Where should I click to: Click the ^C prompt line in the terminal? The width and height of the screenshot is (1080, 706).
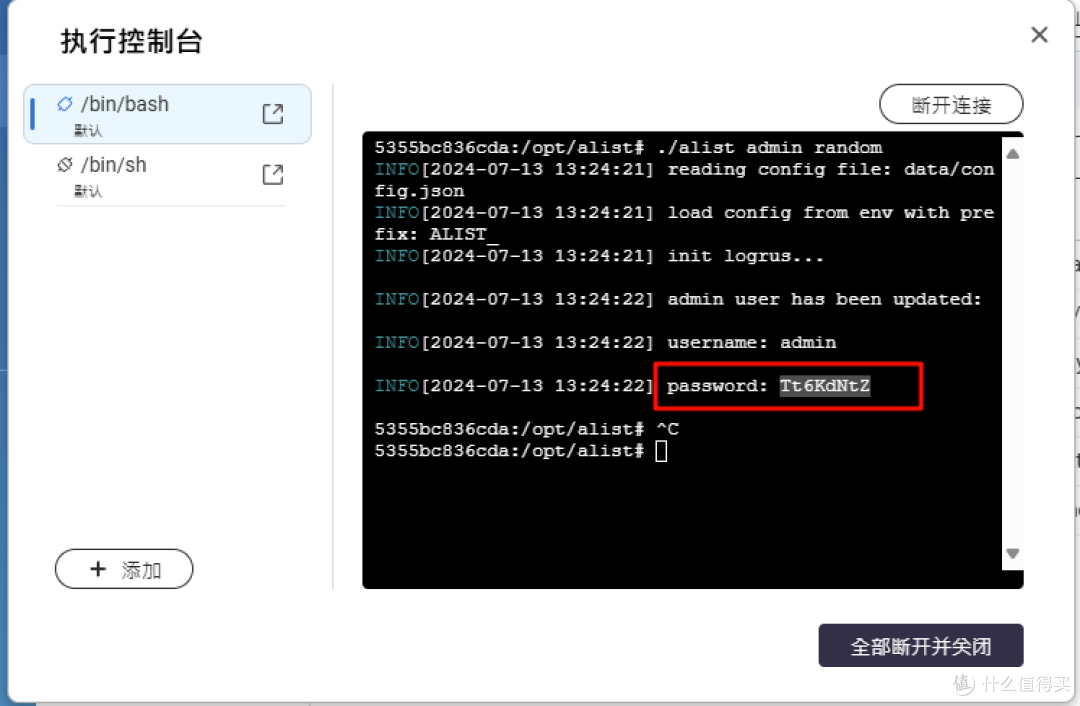click(x=527, y=429)
